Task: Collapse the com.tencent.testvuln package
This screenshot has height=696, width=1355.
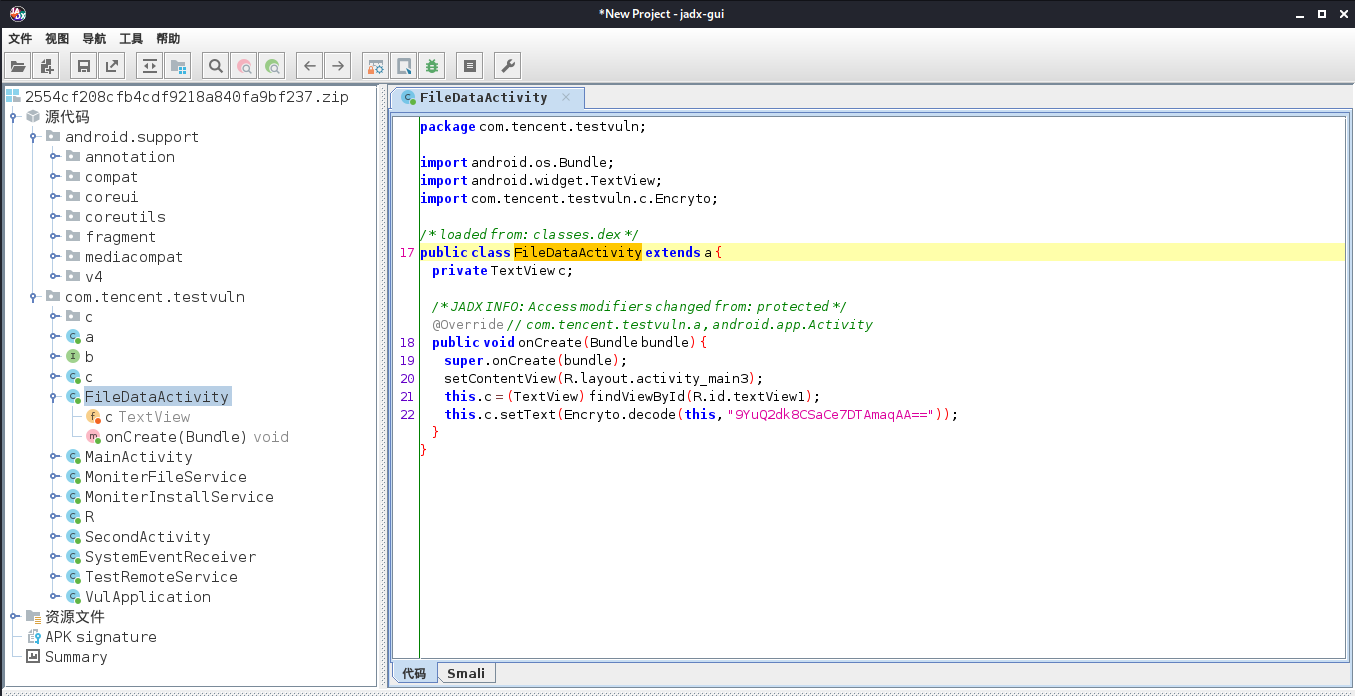Action: point(34,297)
